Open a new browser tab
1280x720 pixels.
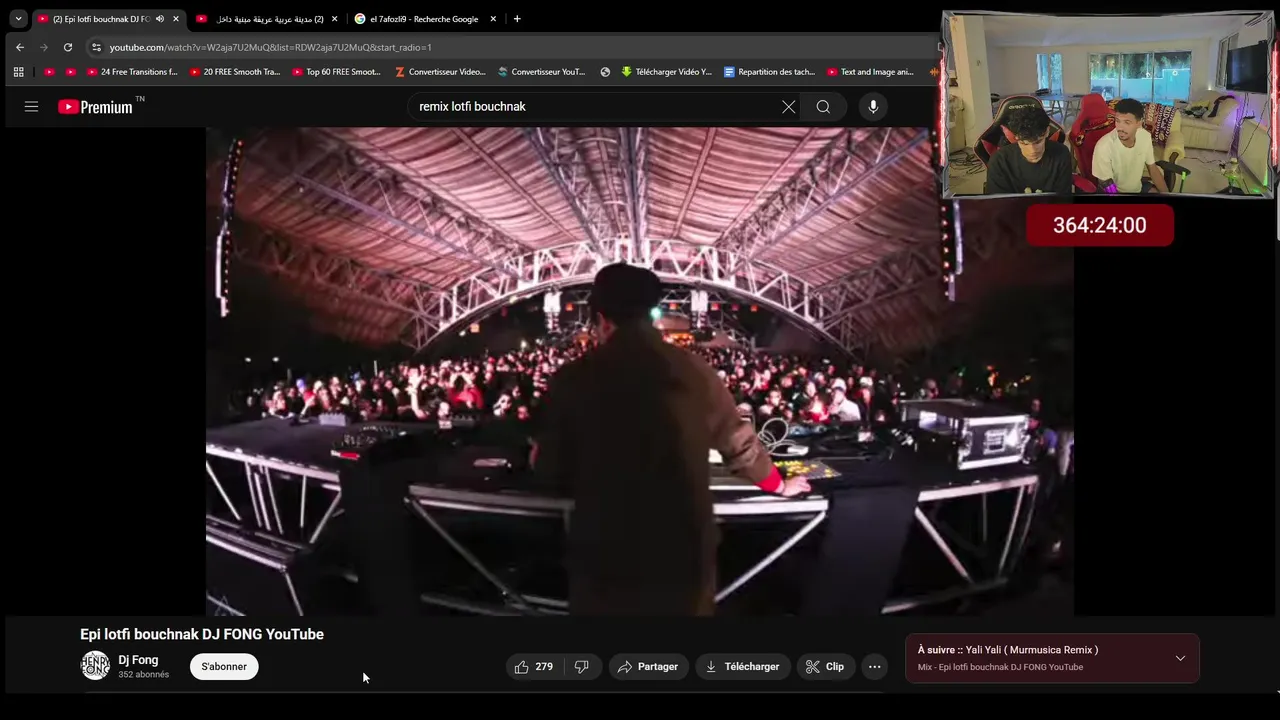(517, 19)
